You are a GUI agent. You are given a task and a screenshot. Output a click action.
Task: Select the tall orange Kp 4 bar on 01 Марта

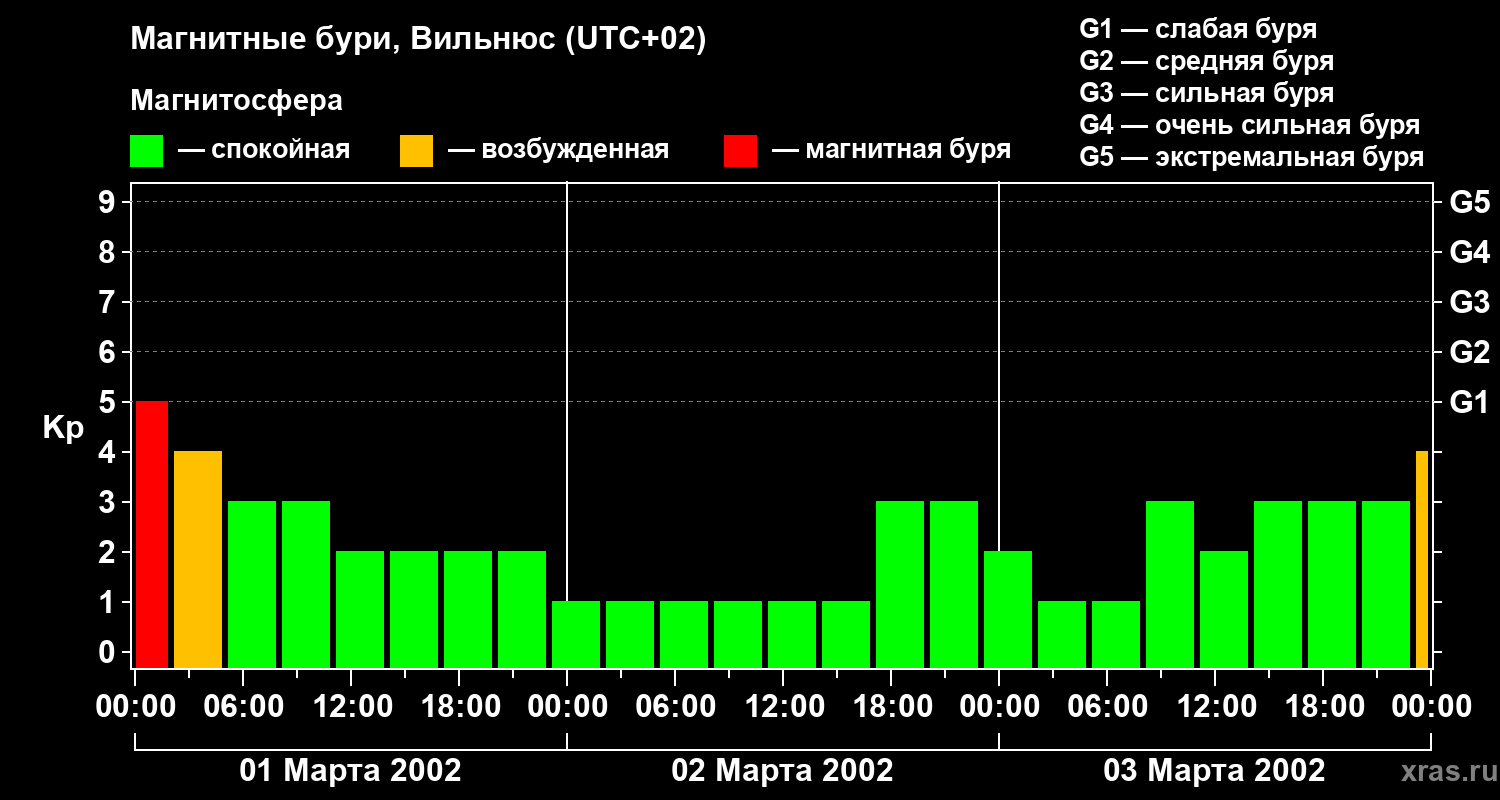198,559
